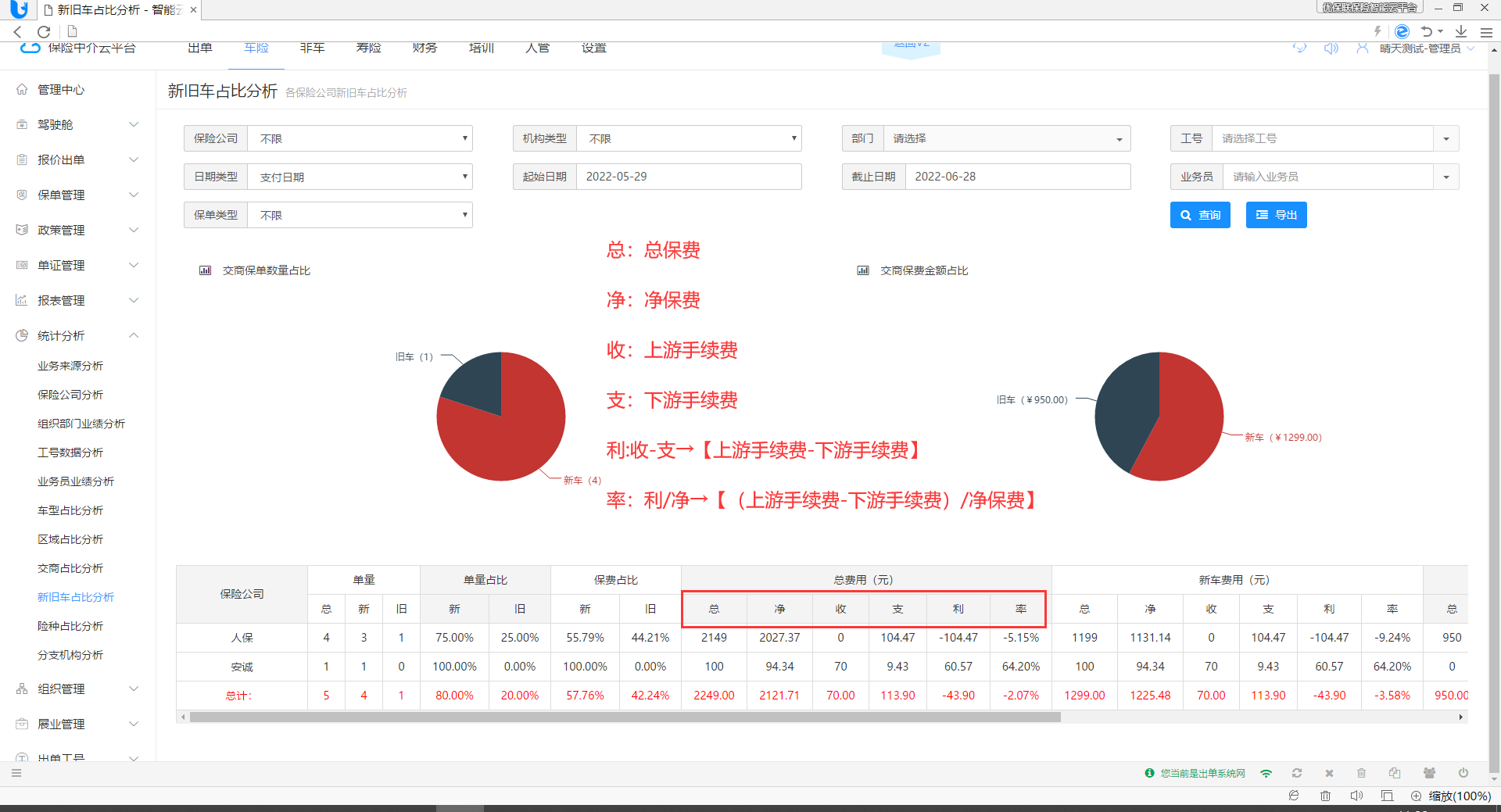Collapse the 统计分析 sidebar section
The width and height of the screenshot is (1501, 812).
coord(78,335)
